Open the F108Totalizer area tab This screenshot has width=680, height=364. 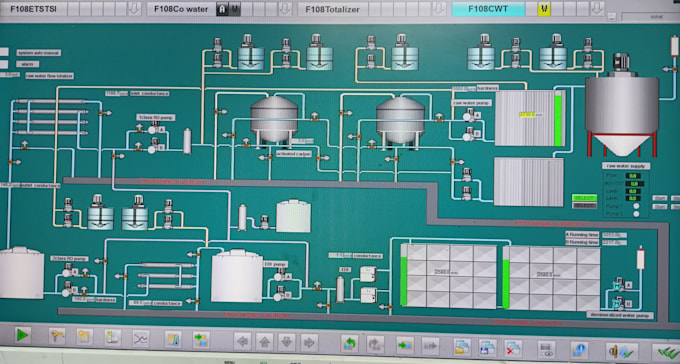tap(332, 9)
